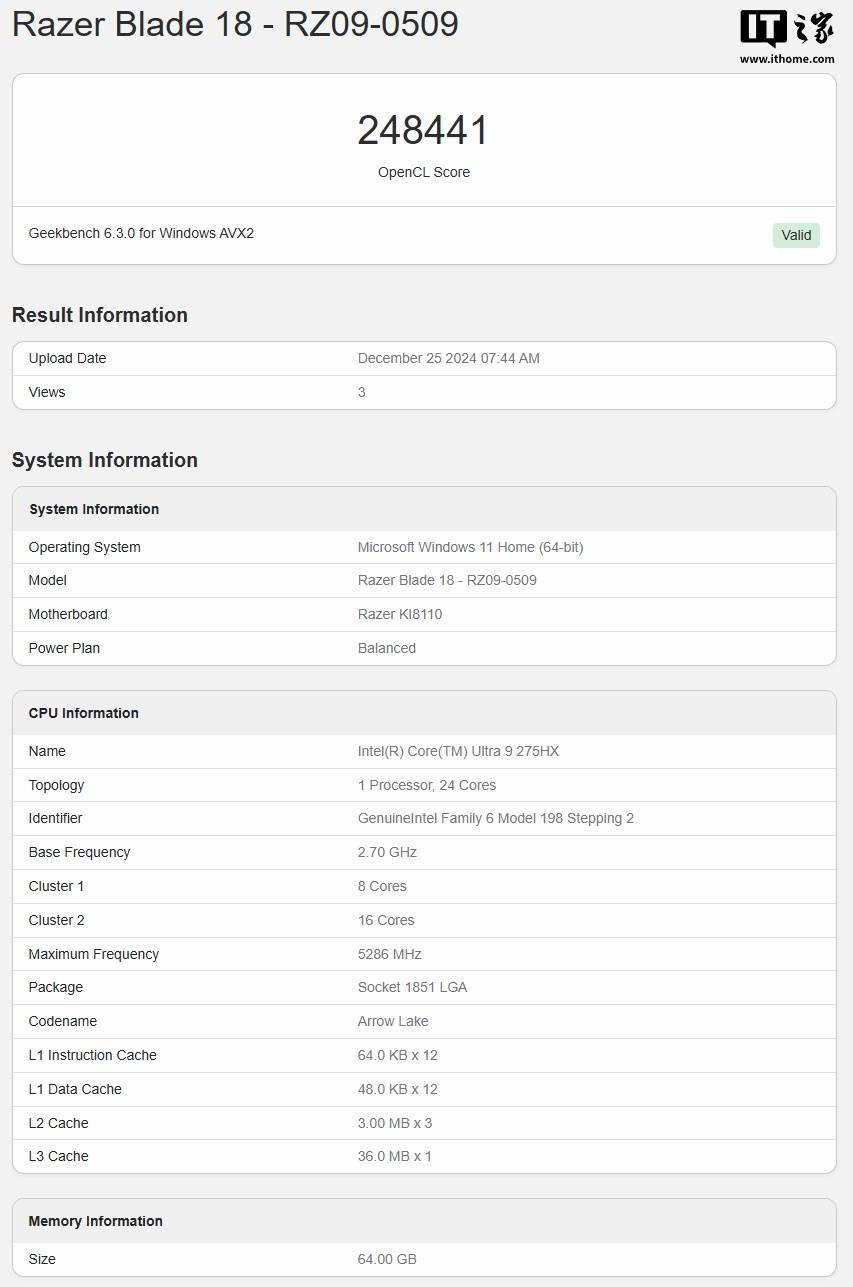Select the Model row's Razer Blade 18 value

click(x=447, y=580)
